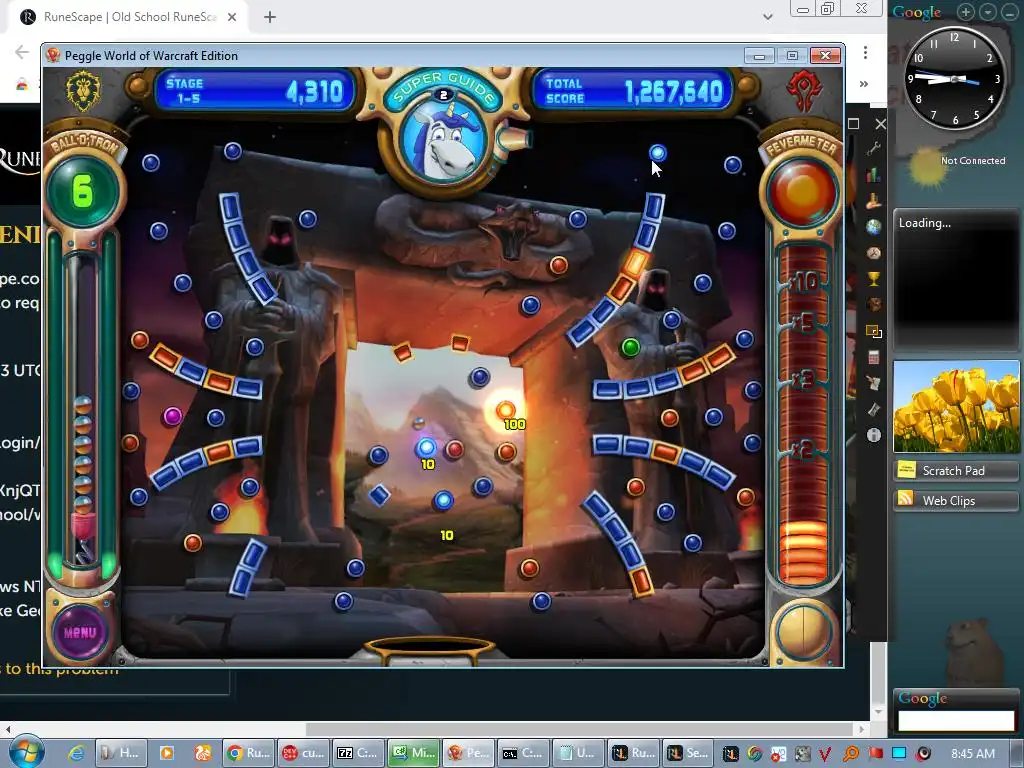The height and width of the screenshot is (768, 1024).
Task: Click the green power-up peg
Action: click(x=630, y=347)
